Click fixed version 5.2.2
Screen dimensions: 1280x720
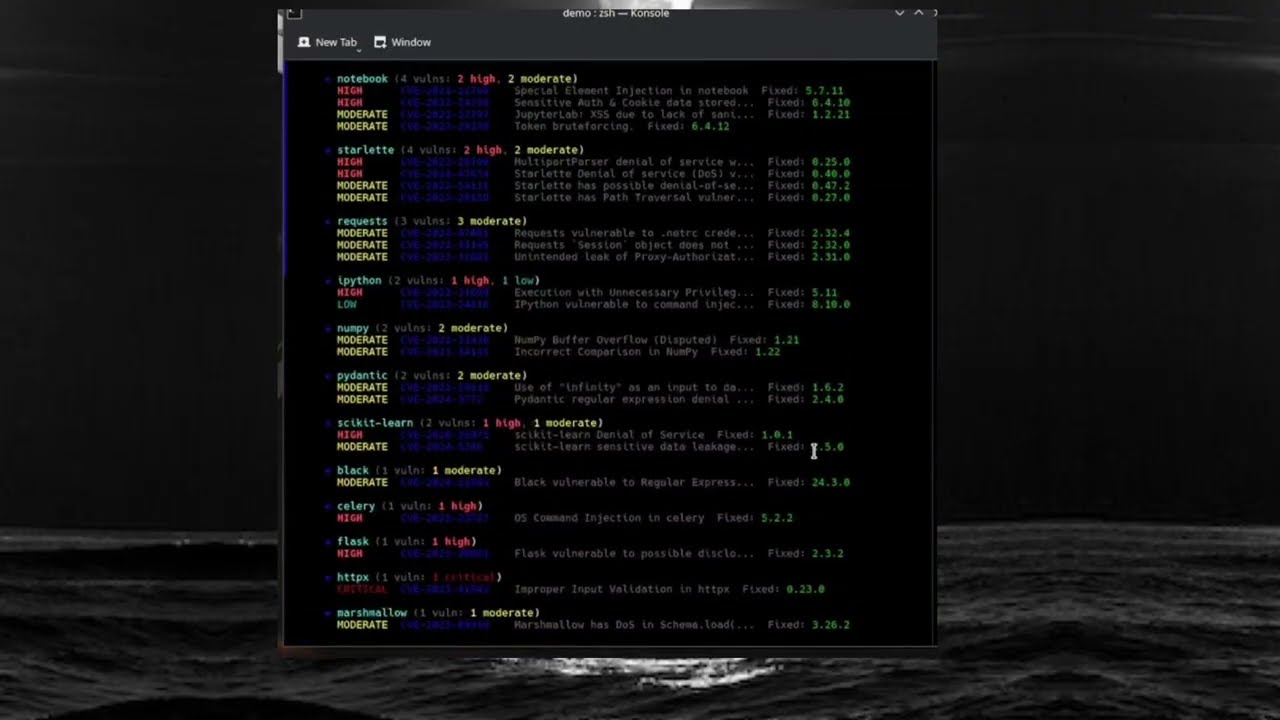pyautogui.click(x=777, y=518)
